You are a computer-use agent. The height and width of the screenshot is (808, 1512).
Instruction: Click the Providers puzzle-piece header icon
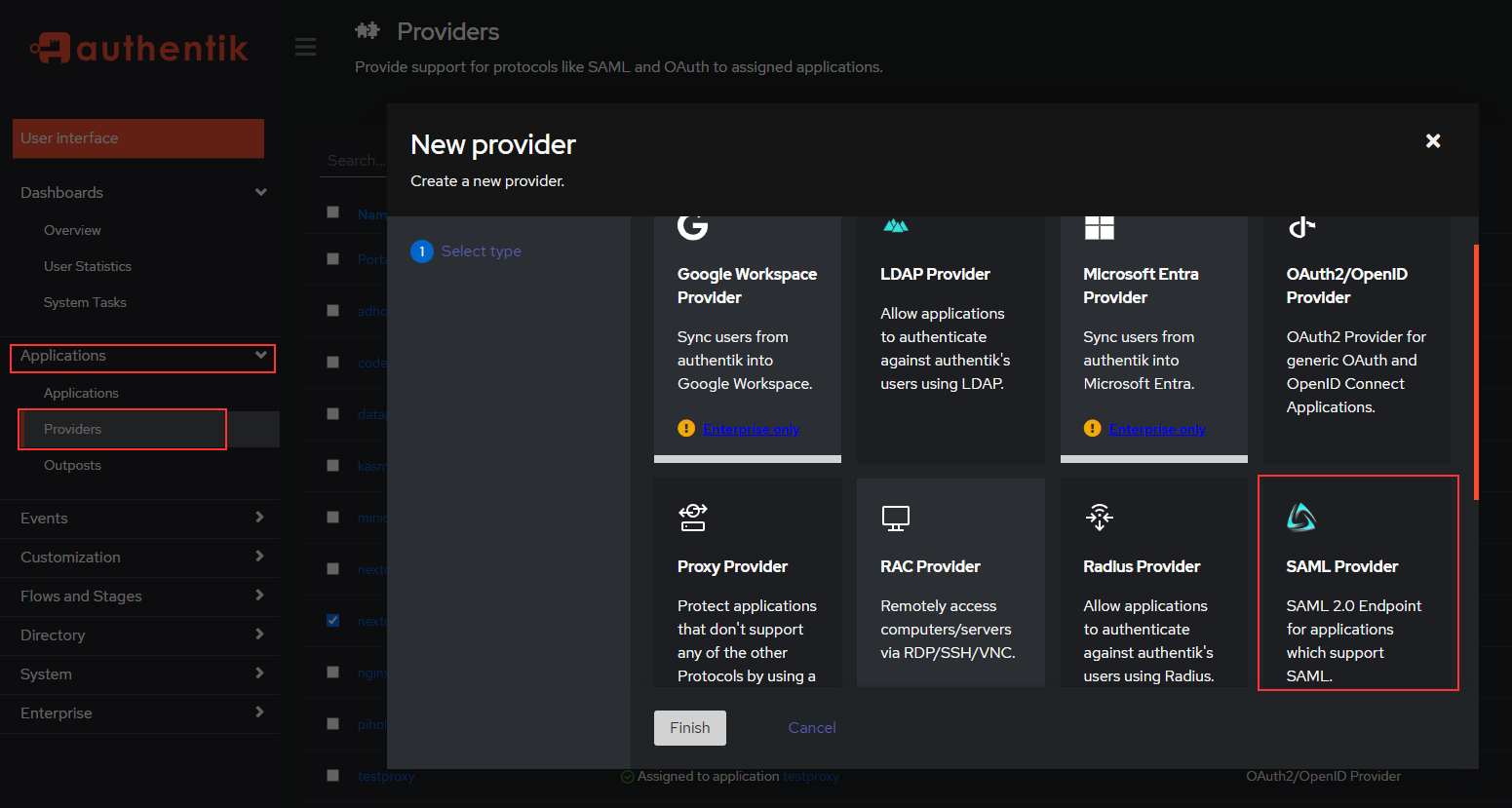click(368, 30)
